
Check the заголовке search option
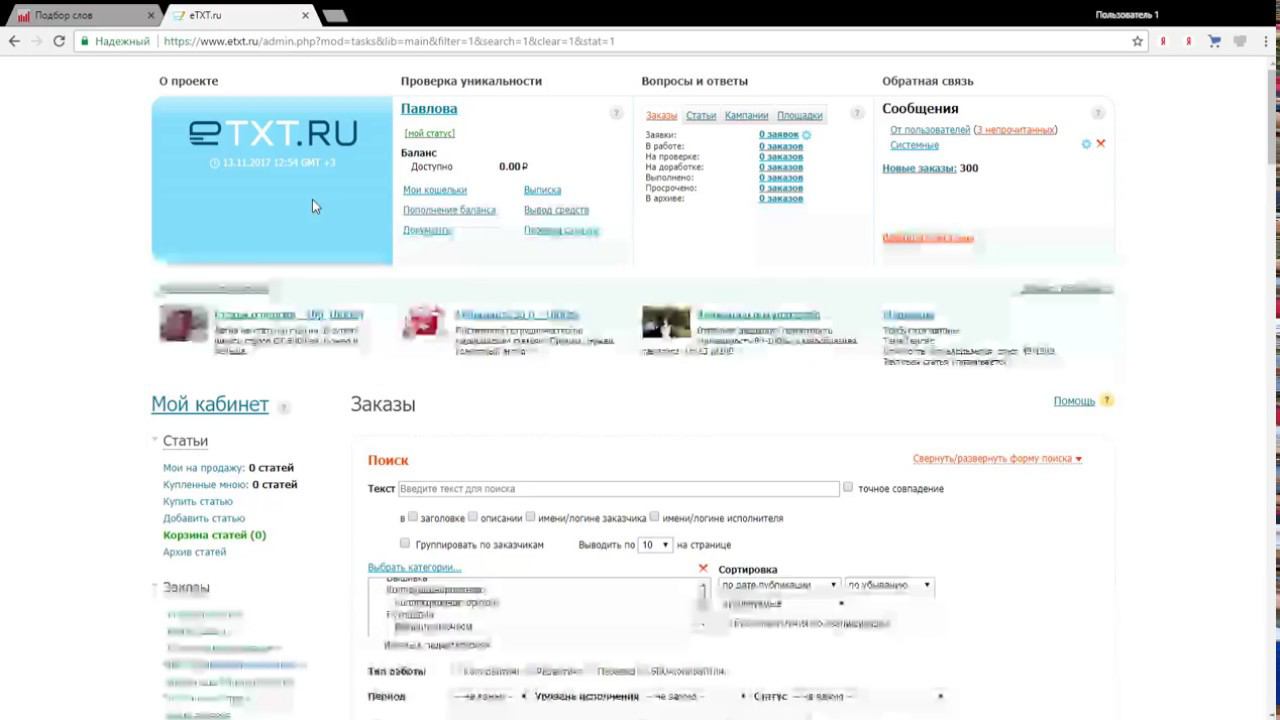pos(412,517)
